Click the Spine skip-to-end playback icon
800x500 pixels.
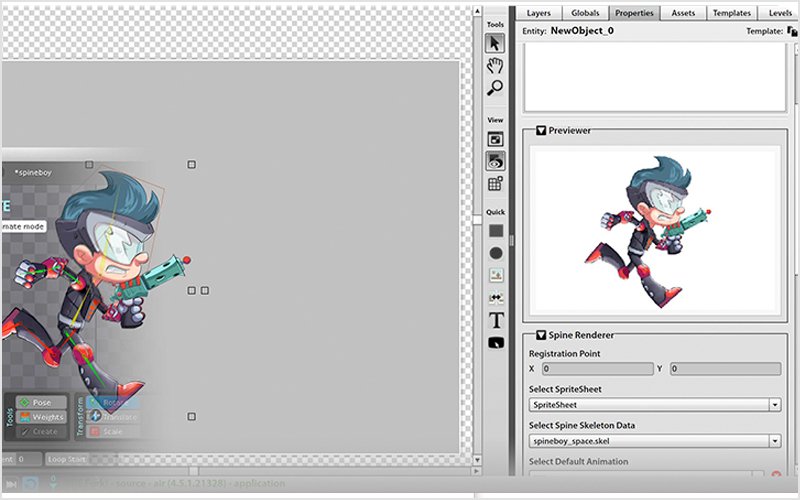[11, 484]
